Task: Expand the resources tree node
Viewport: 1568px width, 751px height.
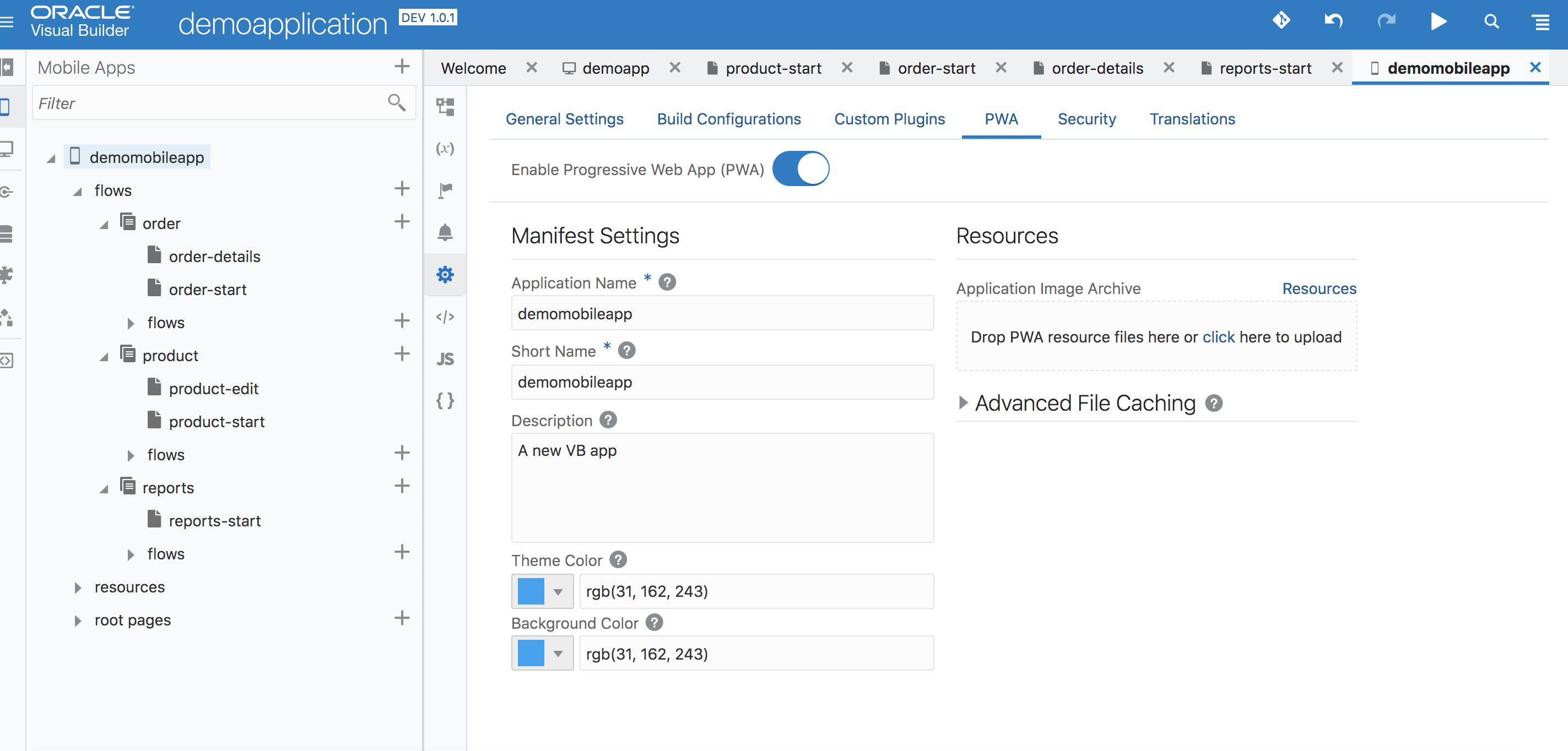Action: coord(77,587)
